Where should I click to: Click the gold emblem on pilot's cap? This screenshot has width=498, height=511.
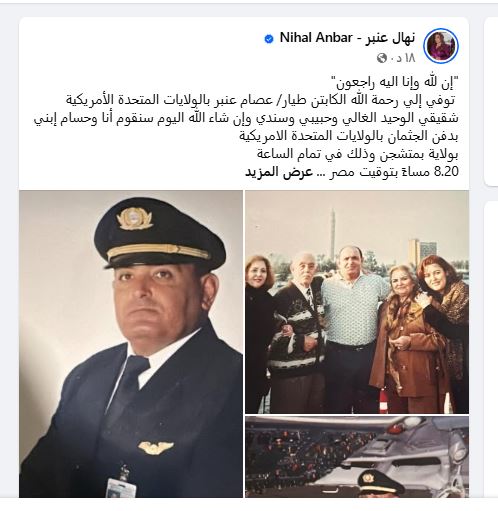[x=134, y=219]
